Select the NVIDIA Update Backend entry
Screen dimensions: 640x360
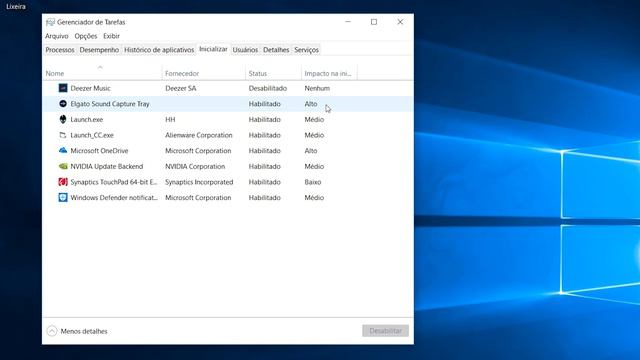click(107, 166)
